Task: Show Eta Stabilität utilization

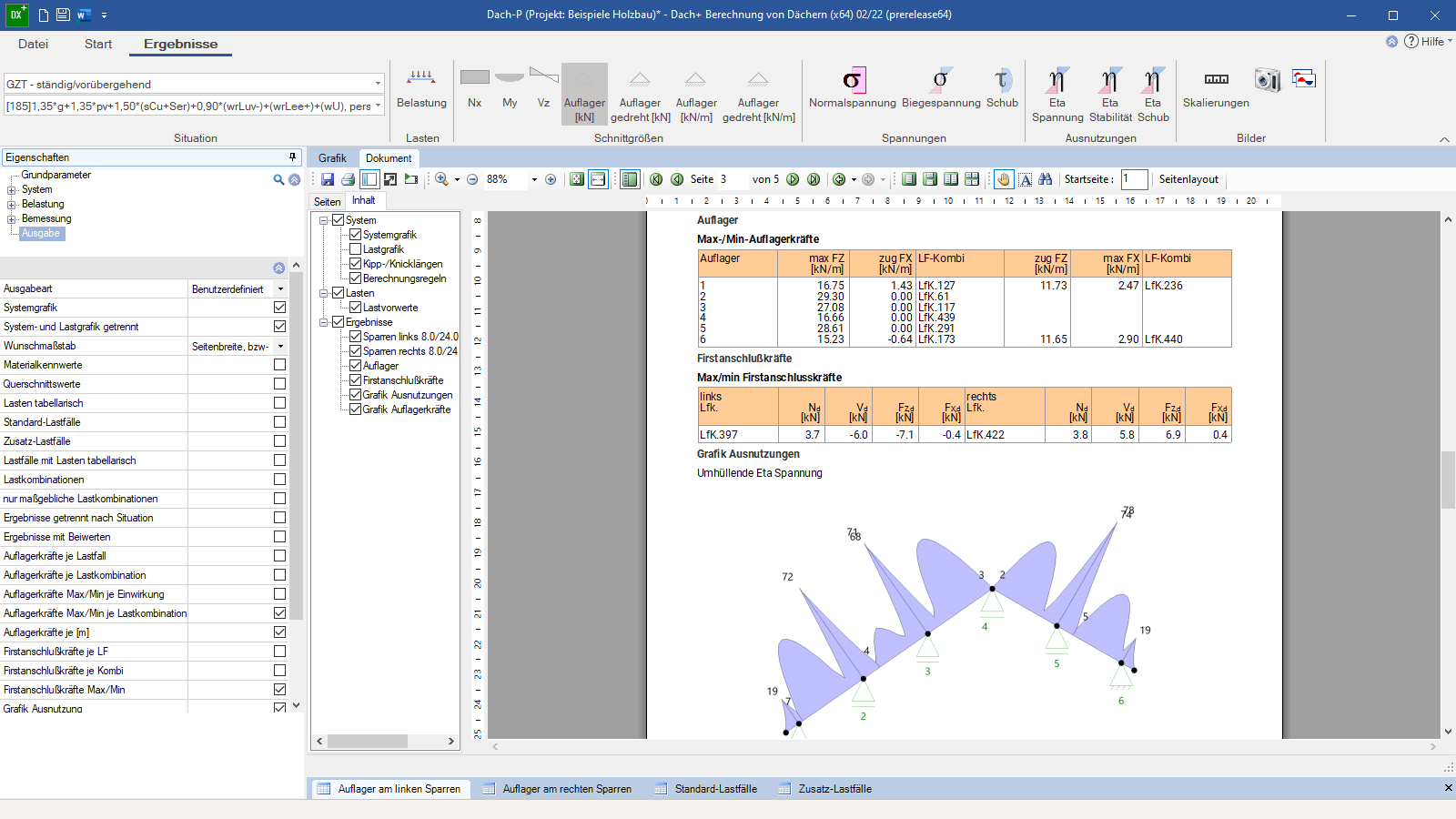Action: tap(1110, 95)
